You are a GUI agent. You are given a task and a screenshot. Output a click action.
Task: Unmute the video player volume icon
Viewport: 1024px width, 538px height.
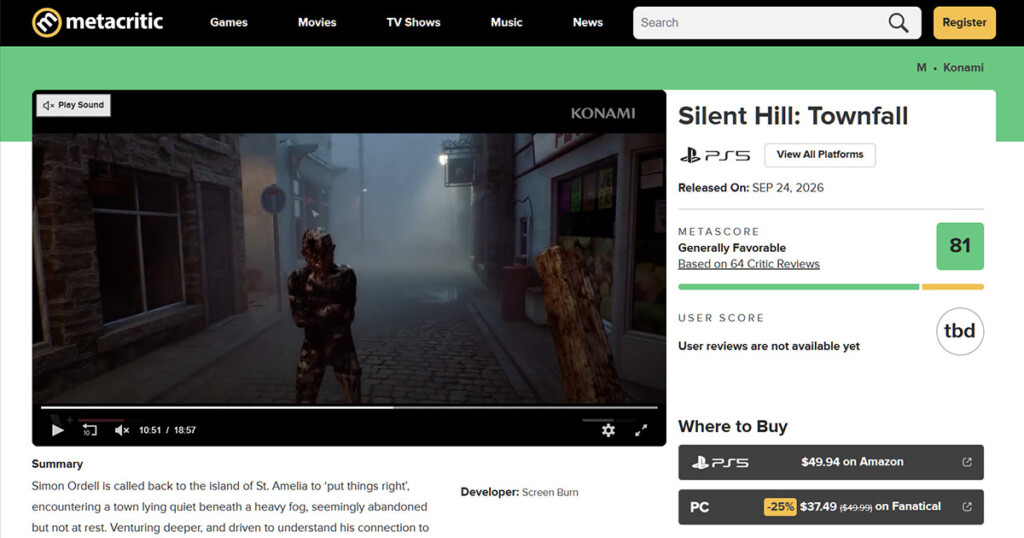(x=121, y=430)
